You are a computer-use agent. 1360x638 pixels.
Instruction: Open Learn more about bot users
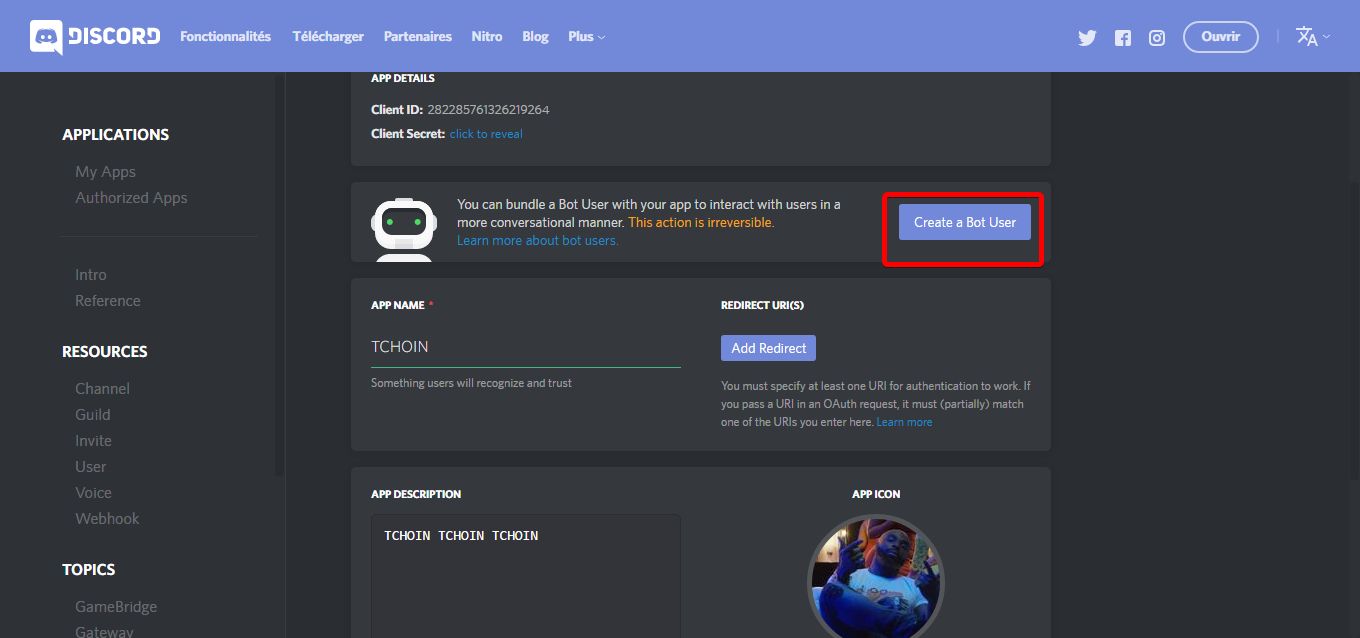tap(537, 240)
